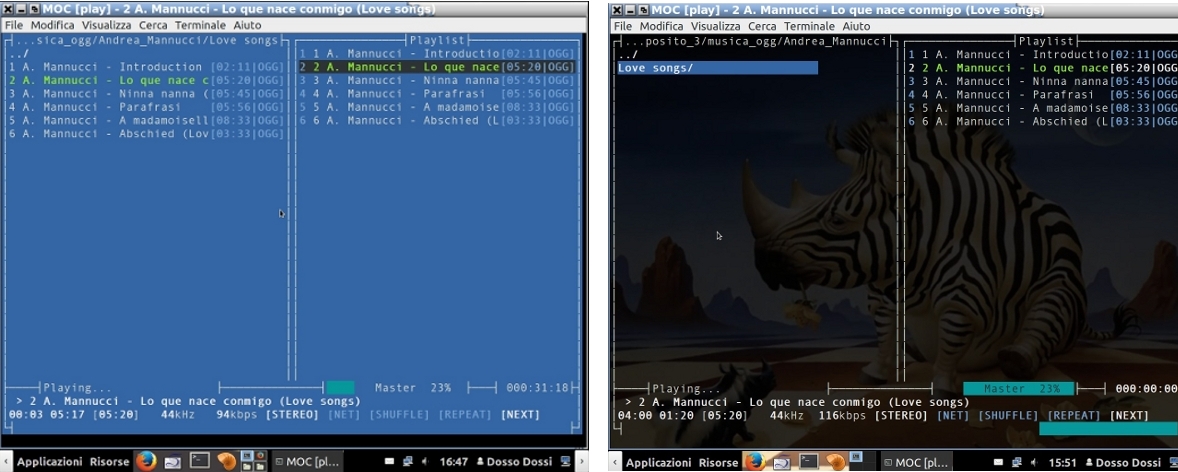Click the croissant-shaped launcher in right taskbar
The width and height of the screenshot is (1178, 472).
[835, 461]
